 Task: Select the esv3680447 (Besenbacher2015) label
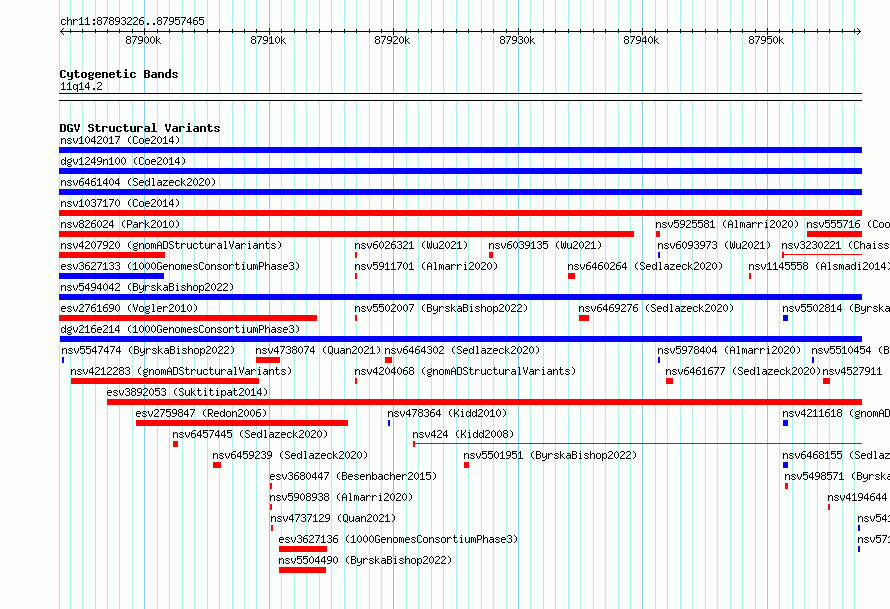click(354, 476)
